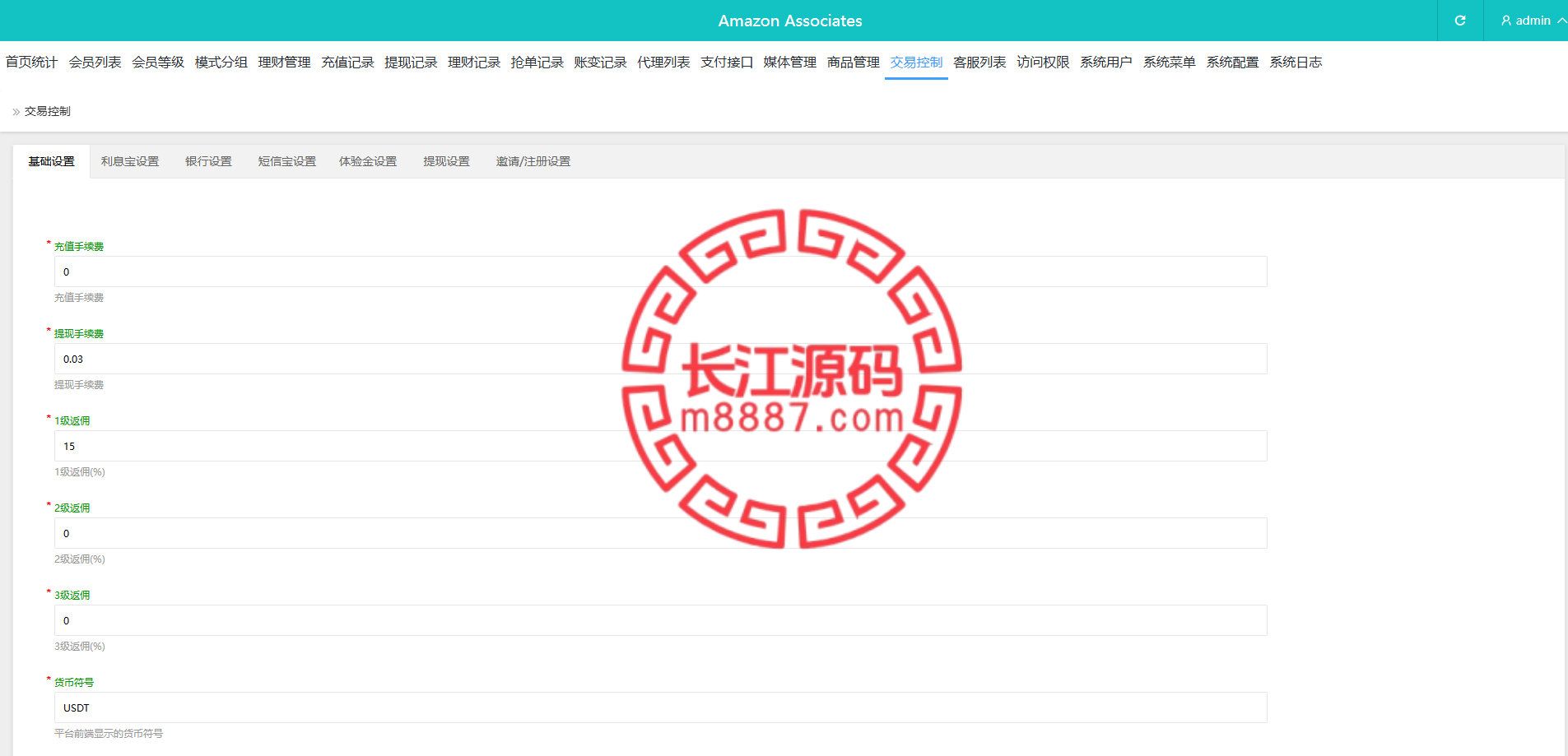Focus the 提现手续费 input showing 0.03
Screen dimensions: 1568x756
660,359
